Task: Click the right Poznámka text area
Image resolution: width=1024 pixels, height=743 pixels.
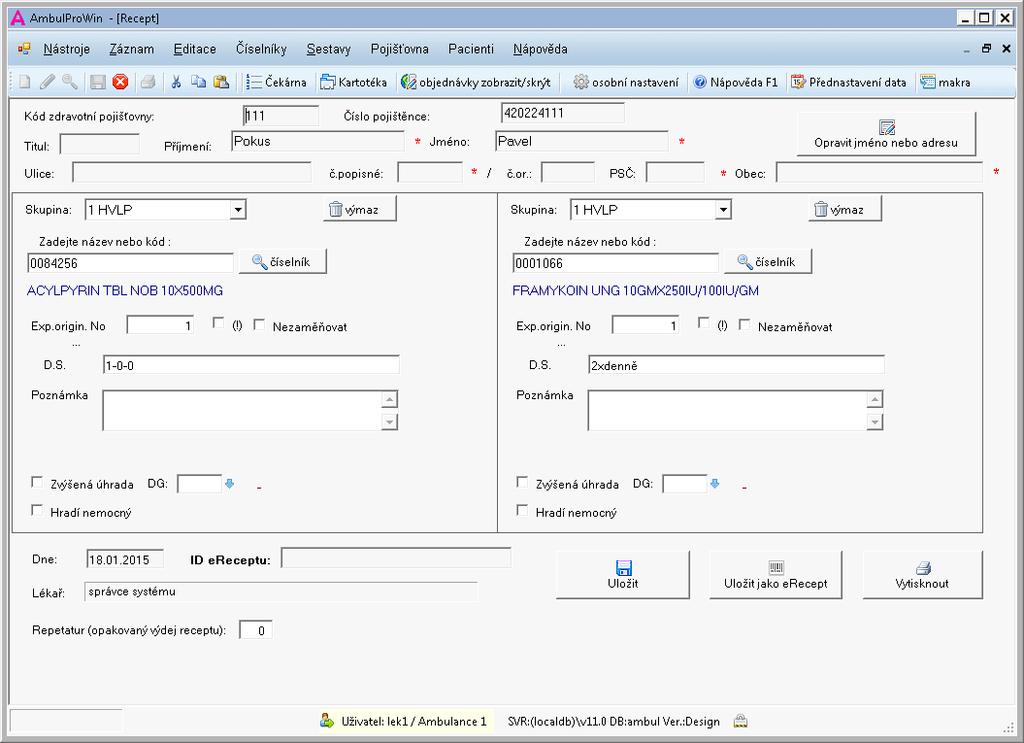Action: click(727, 411)
